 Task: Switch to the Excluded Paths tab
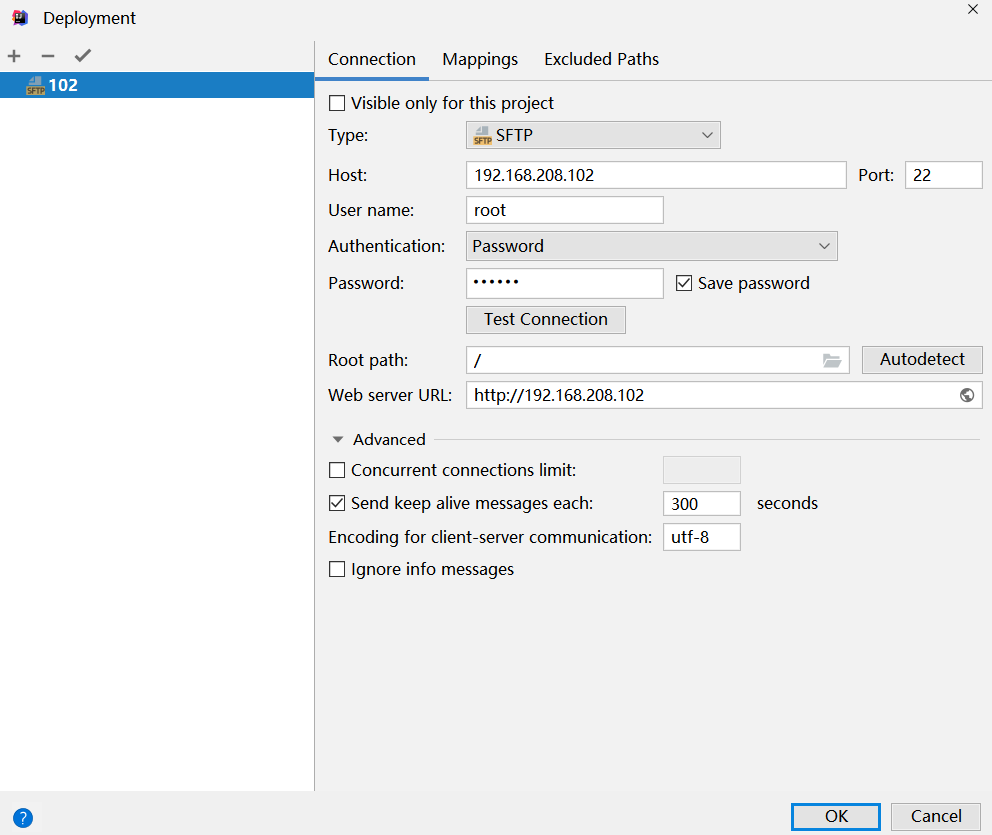pyautogui.click(x=601, y=59)
